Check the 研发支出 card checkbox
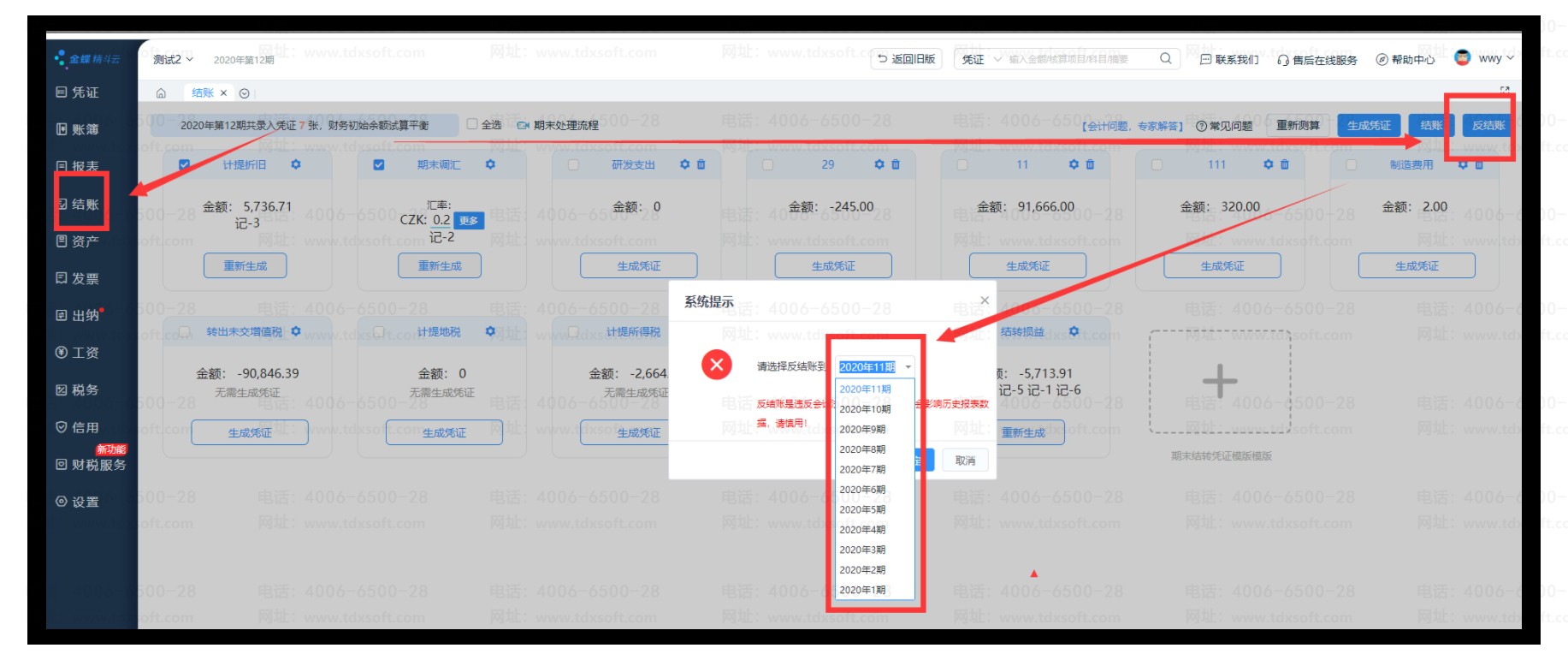The height and width of the screenshot is (660, 1568). [573, 164]
